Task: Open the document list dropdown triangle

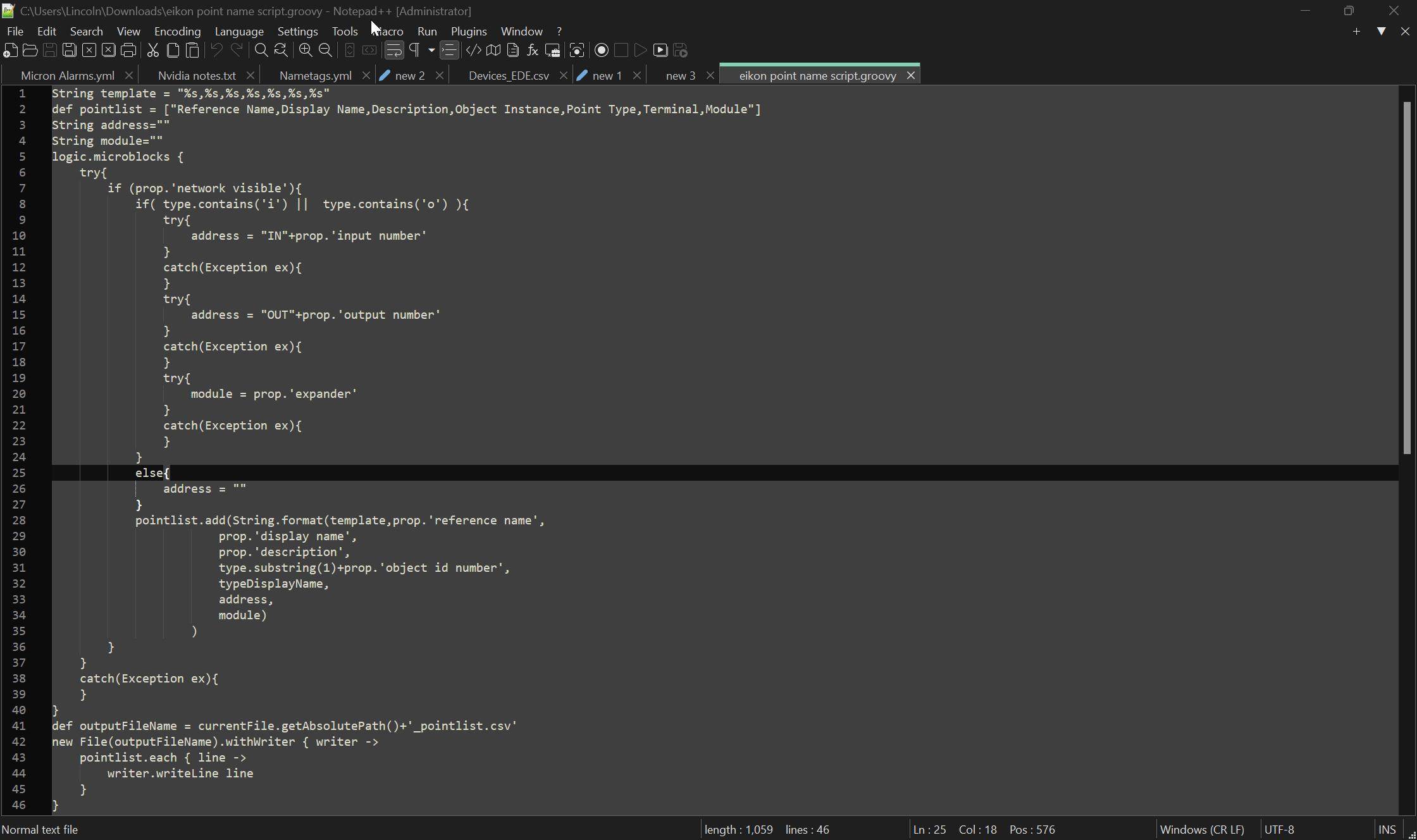Action: pyautogui.click(x=1382, y=31)
